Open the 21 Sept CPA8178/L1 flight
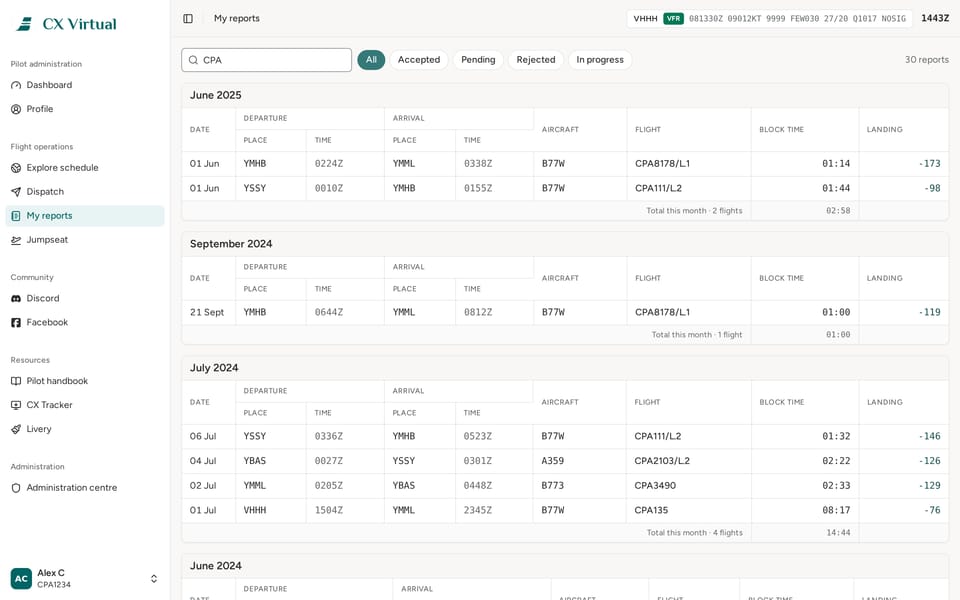Viewport: 960px width, 600px height. 565,312
